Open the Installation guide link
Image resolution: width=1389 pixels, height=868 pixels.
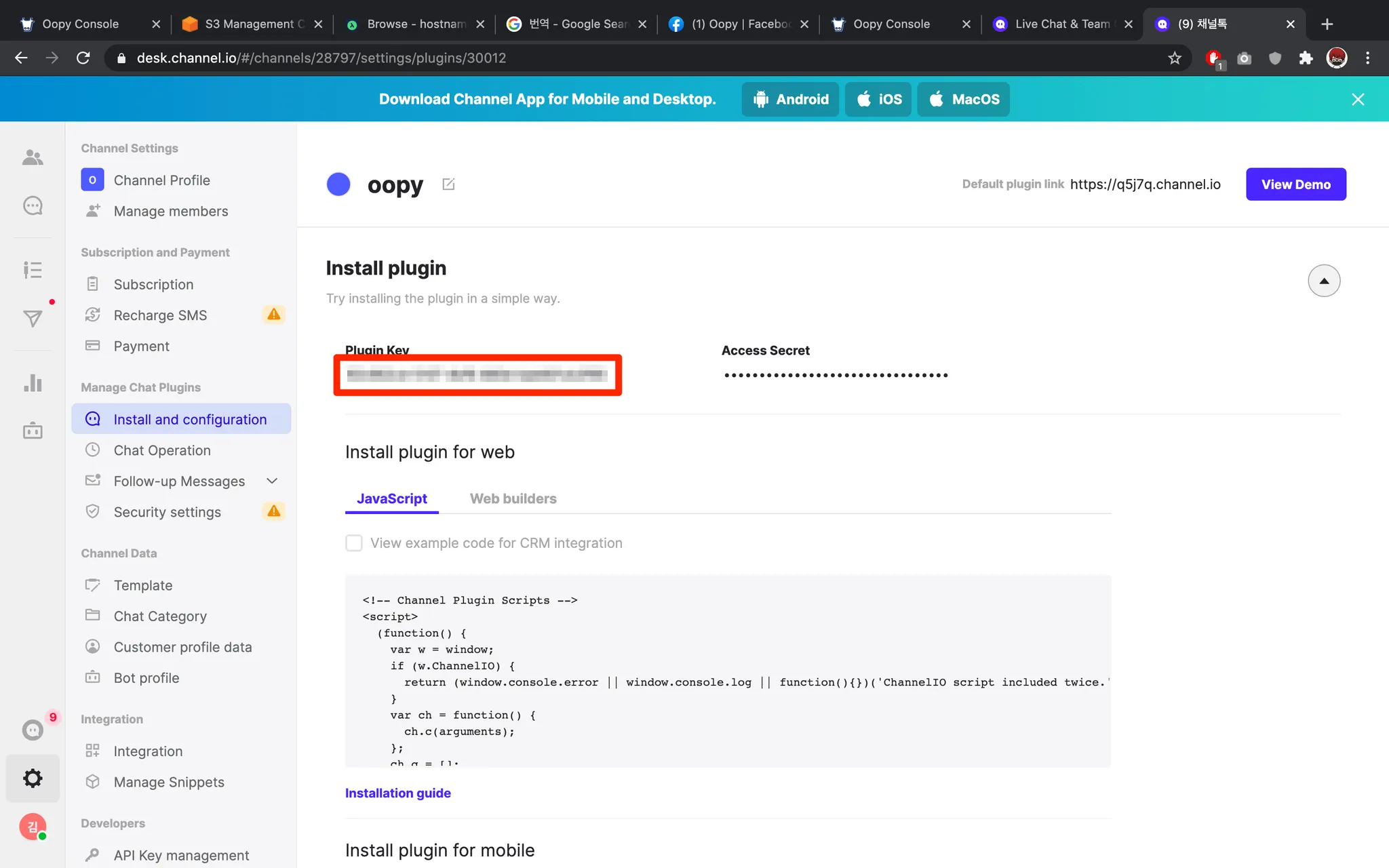point(397,793)
